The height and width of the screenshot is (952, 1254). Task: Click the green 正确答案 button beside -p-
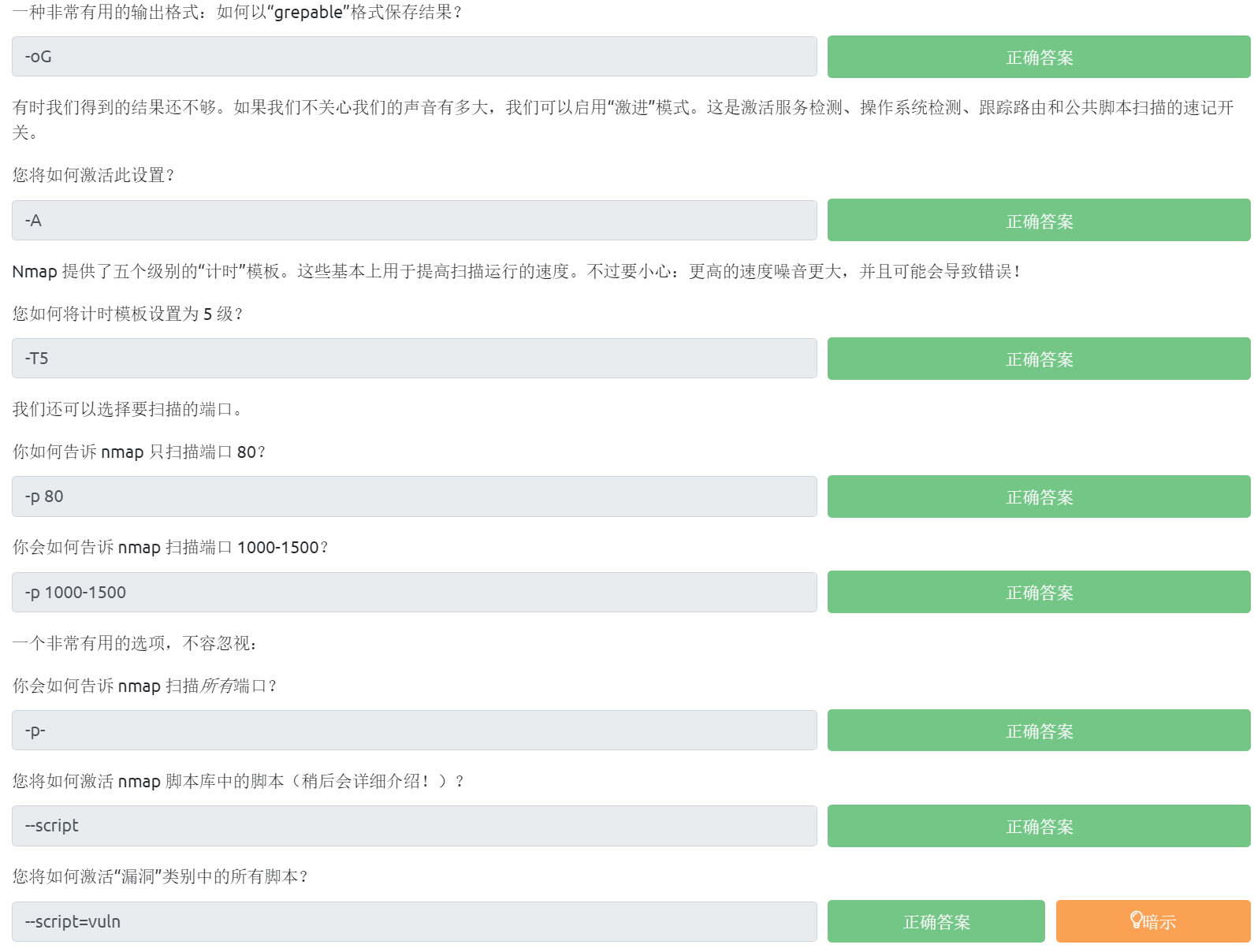click(x=1039, y=731)
